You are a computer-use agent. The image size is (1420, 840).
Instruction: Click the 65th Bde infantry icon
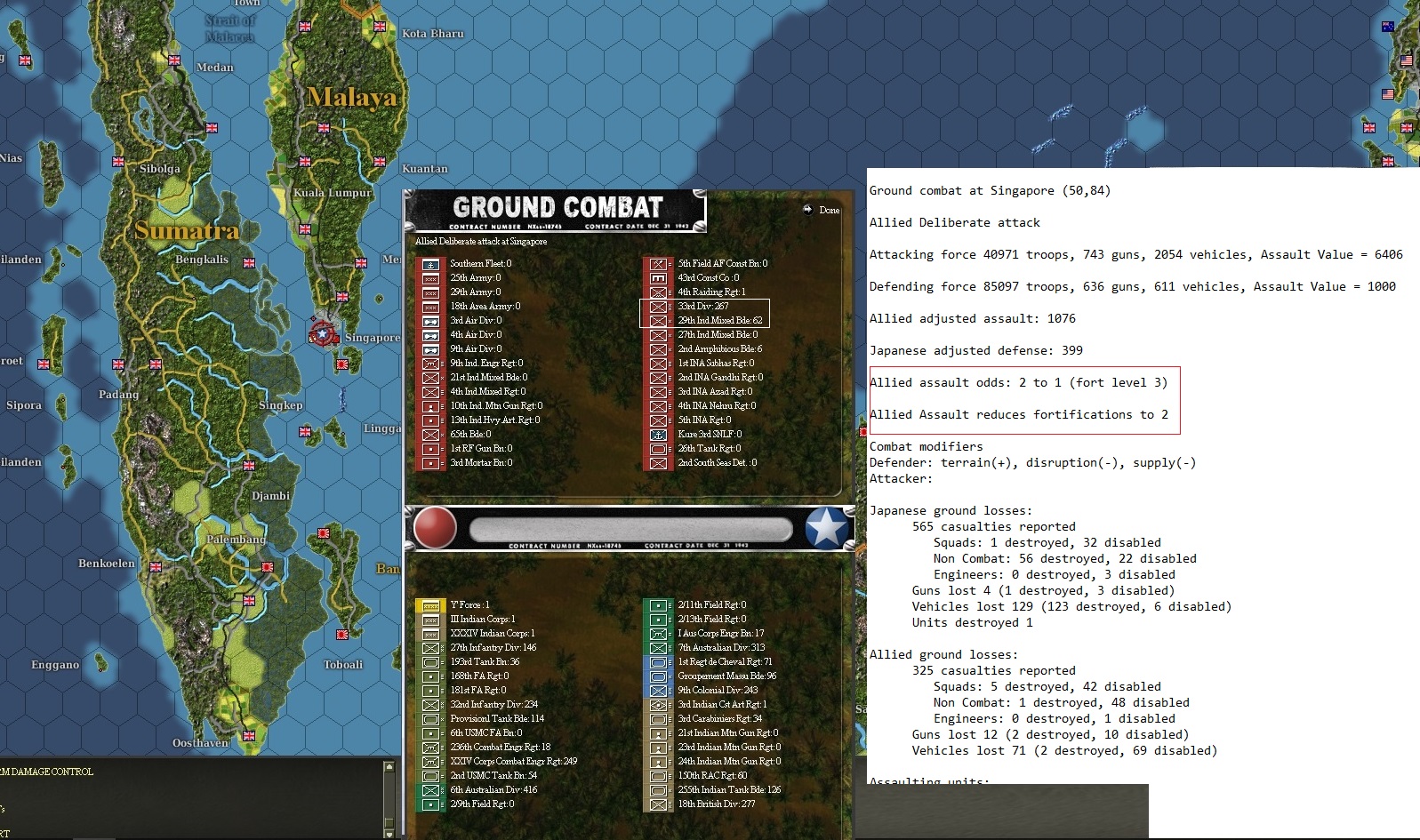pos(431,435)
